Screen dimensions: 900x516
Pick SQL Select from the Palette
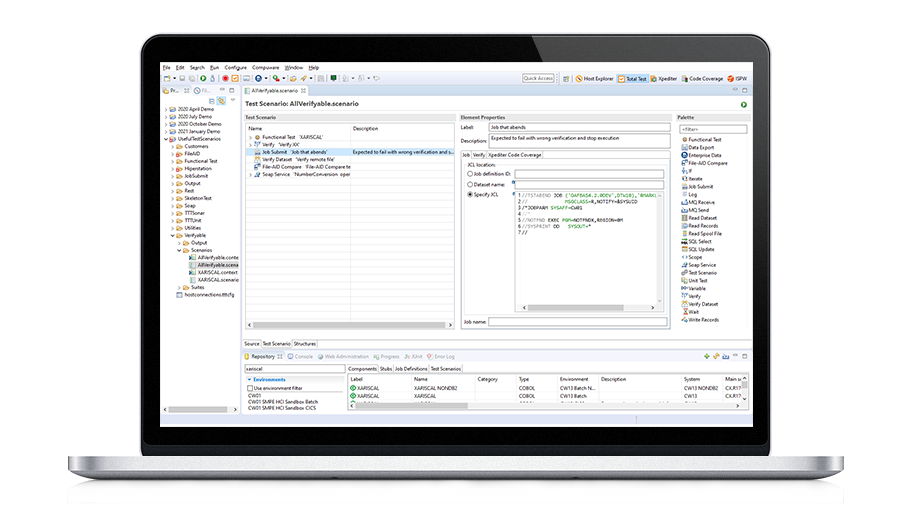pos(700,241)
